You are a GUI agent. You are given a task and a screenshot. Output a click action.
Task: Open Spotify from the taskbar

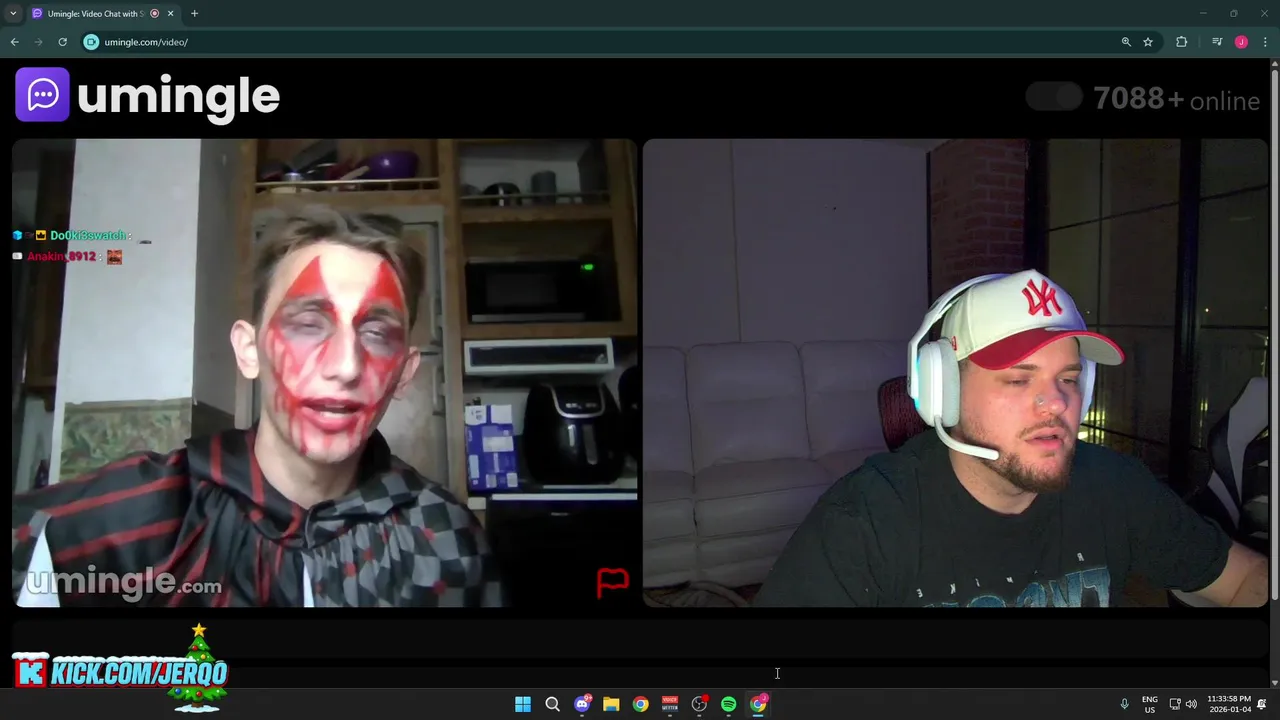tap(729, 705)
